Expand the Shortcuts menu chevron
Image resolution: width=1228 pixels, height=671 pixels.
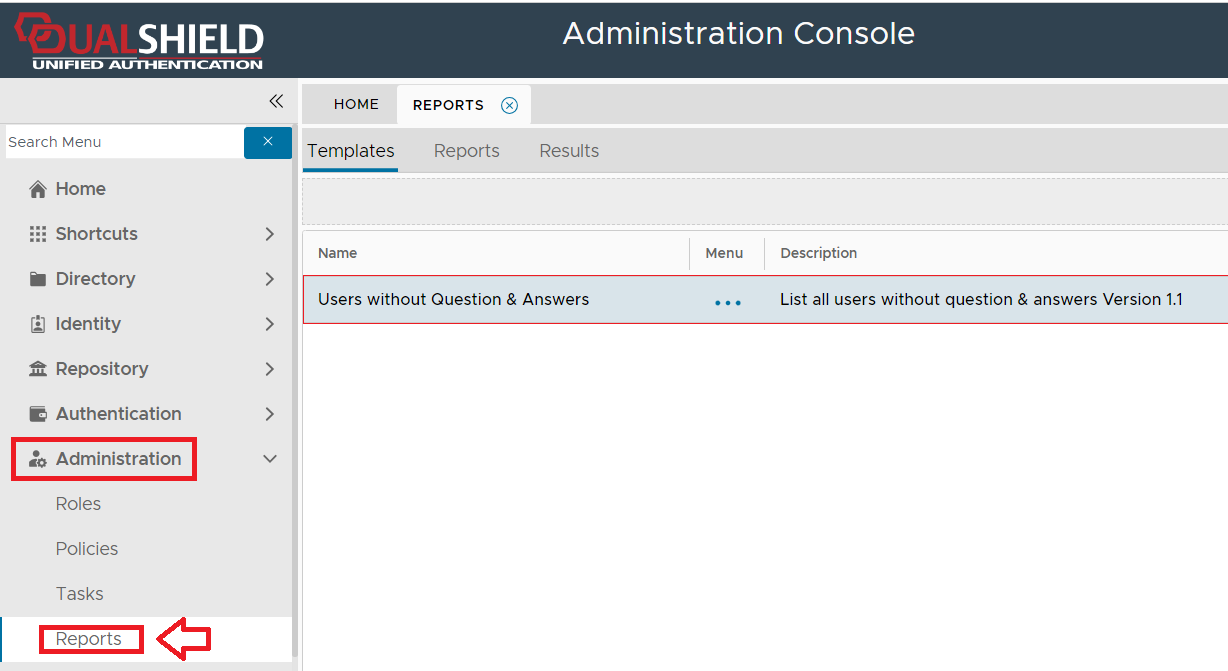pos(269,234)
